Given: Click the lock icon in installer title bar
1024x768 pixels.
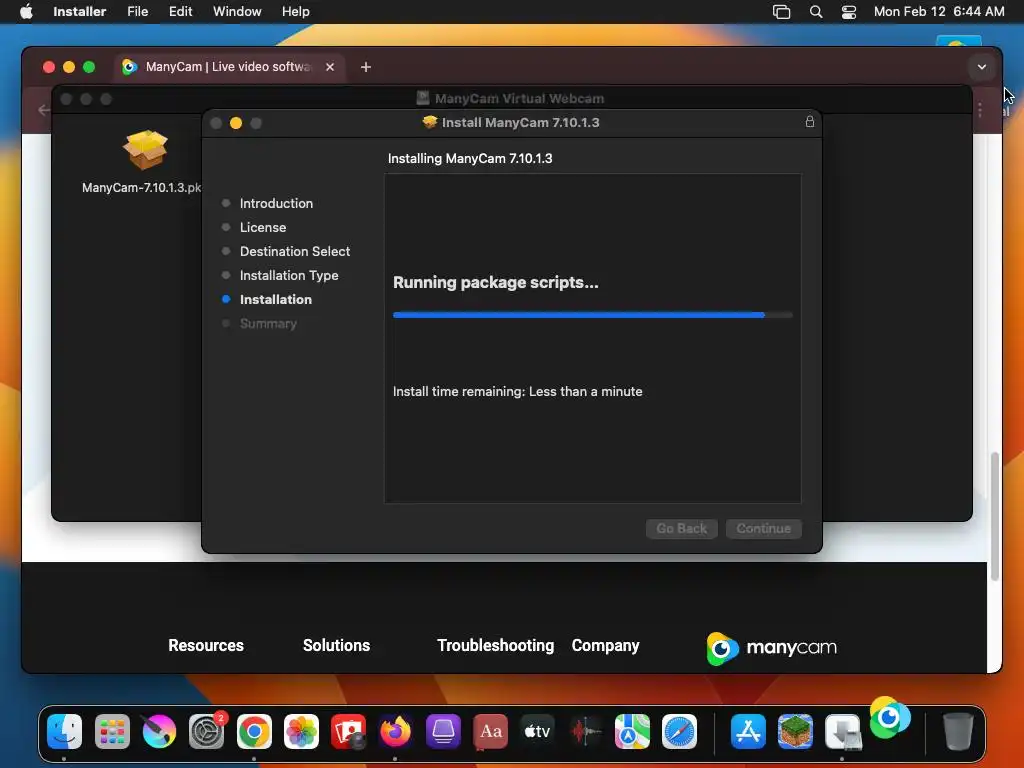Looking at the screenshot, I should click(810, 121).
